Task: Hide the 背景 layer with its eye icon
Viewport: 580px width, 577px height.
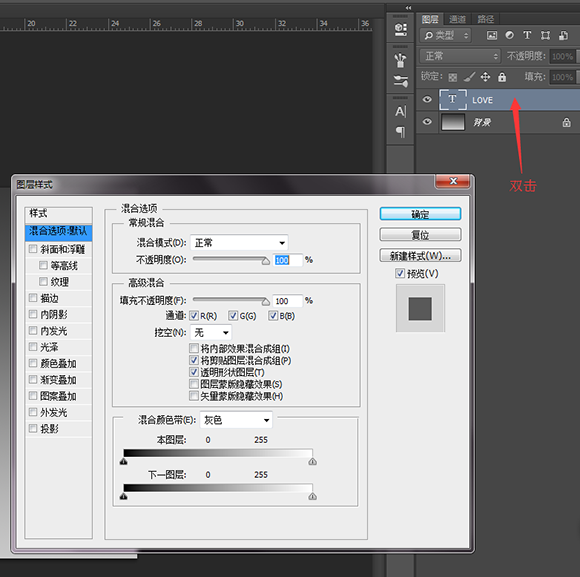Action: click(x=427, y=122)
